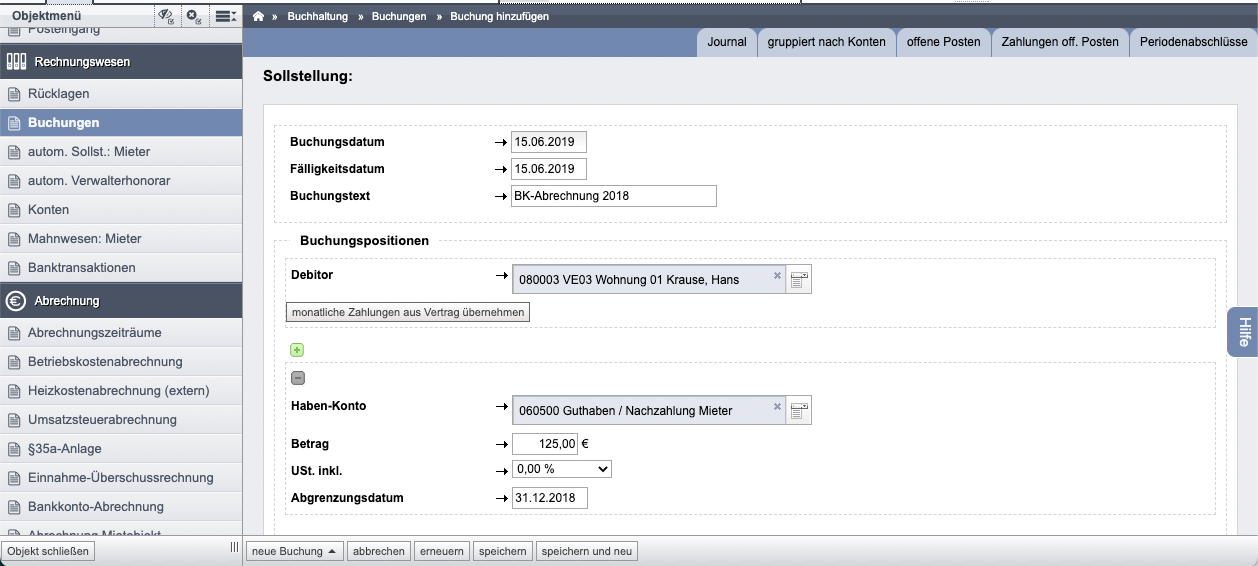The image size is (1258, 566).
Task: Open Buchungen breadcrumb link
Action: pyautogui.click(x=398, y=17)
